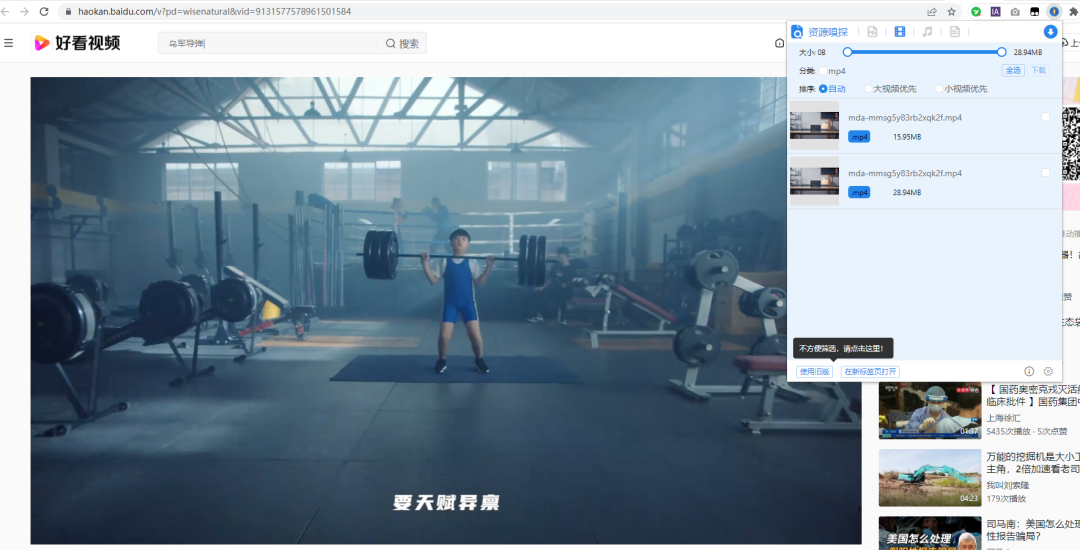Select the document filter icon in sniffer
This screenshot has width=1080, height=550.
954,32
